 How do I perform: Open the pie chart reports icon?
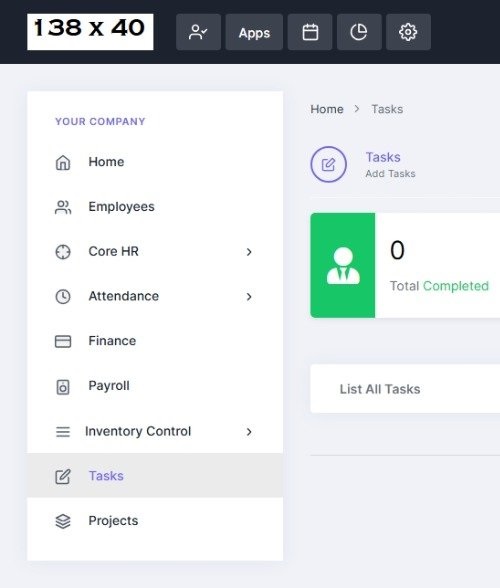tap(359, 32)
